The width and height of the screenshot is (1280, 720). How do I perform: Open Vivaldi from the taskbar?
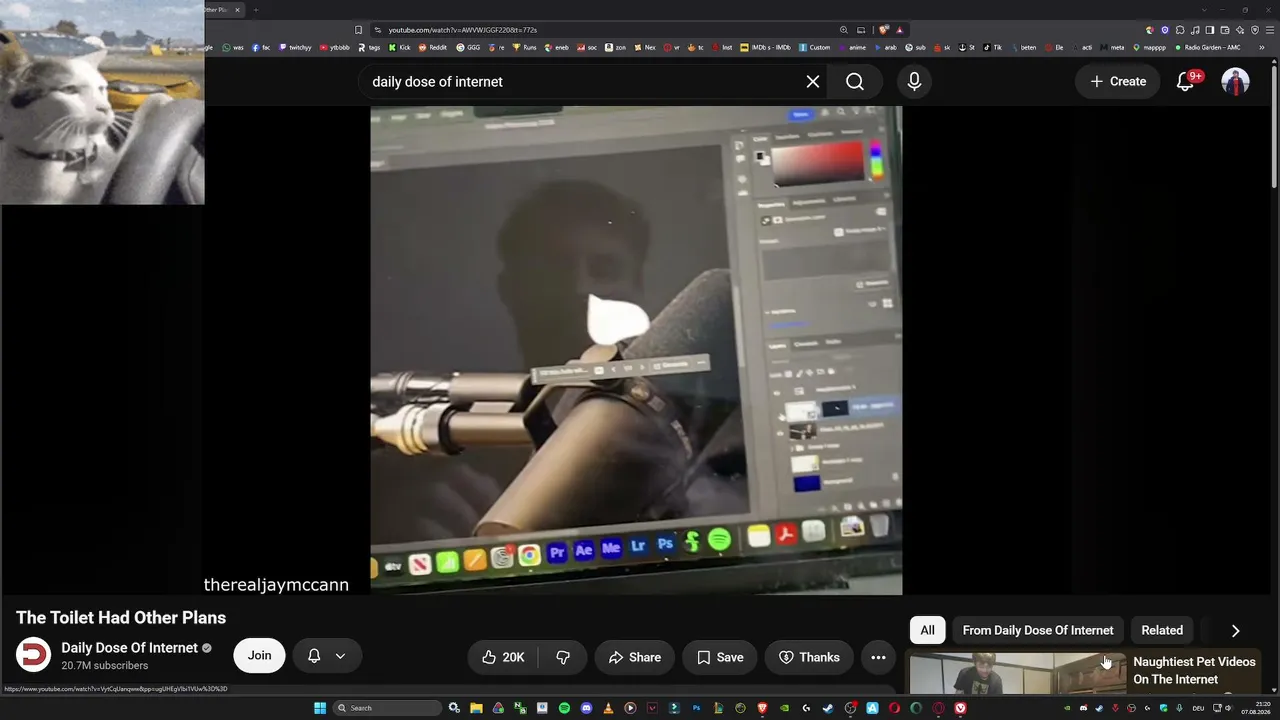pos(960,708)
